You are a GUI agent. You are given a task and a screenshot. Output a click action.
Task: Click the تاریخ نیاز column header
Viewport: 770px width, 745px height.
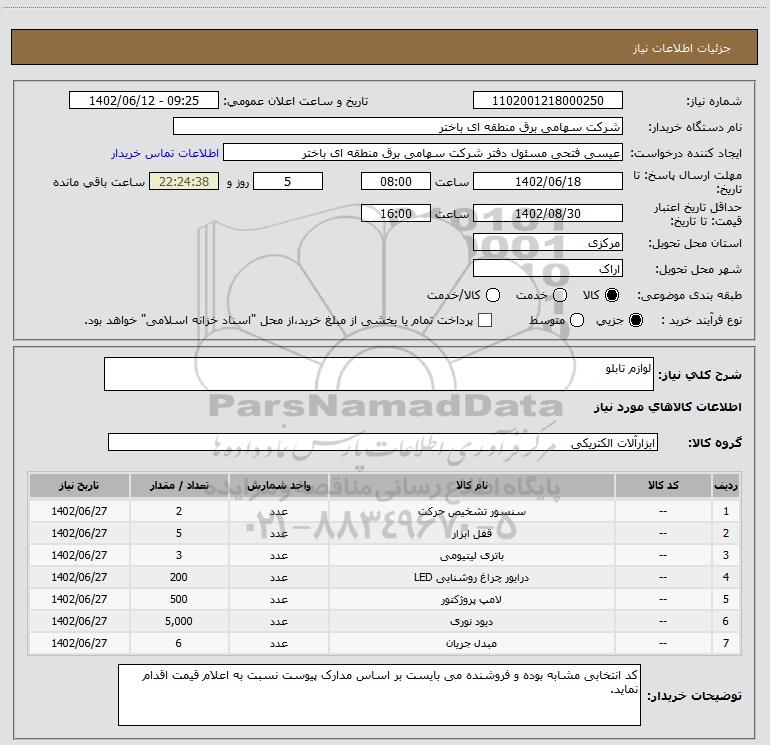click(x=79, y=485)
